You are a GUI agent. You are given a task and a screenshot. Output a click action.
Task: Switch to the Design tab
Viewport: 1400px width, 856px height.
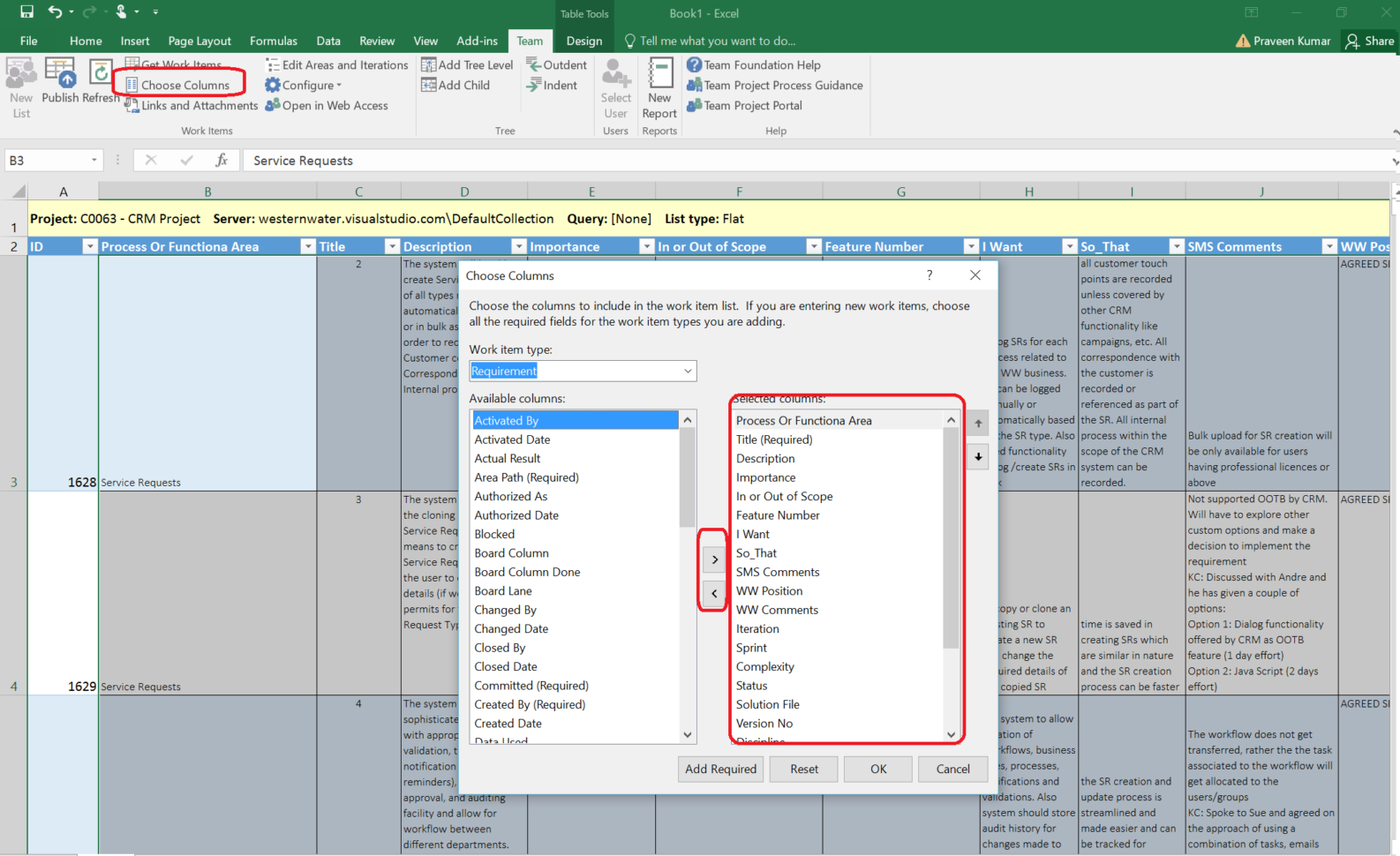584,41
